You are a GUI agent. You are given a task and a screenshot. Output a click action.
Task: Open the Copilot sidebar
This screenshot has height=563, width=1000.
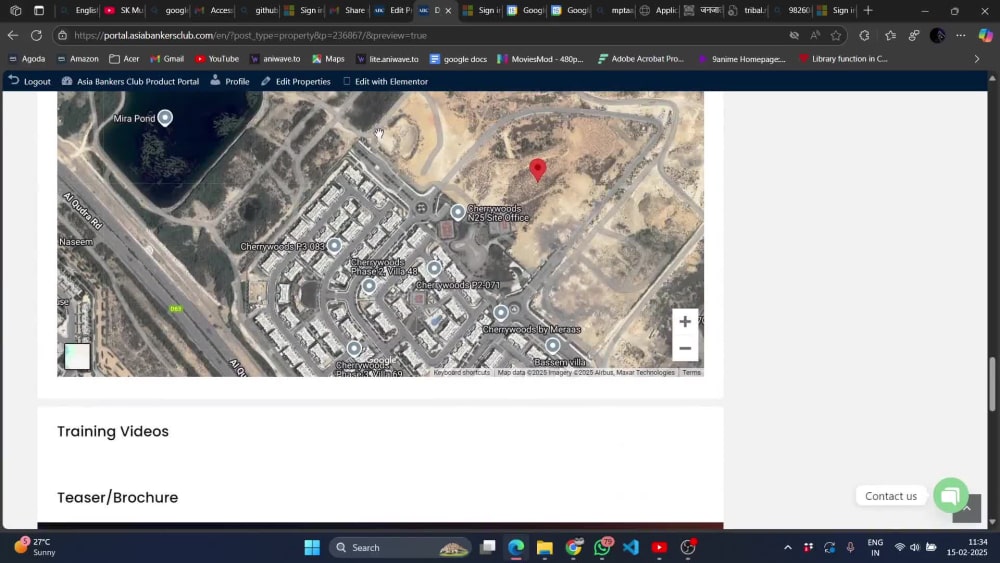[985, 36]
